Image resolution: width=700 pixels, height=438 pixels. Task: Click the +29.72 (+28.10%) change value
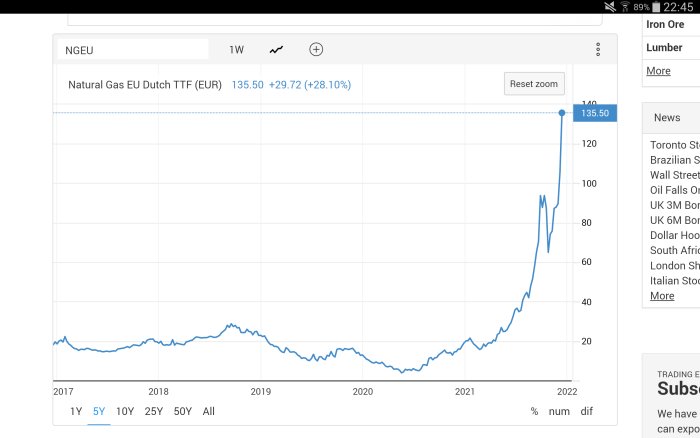[x=310, y=85]
